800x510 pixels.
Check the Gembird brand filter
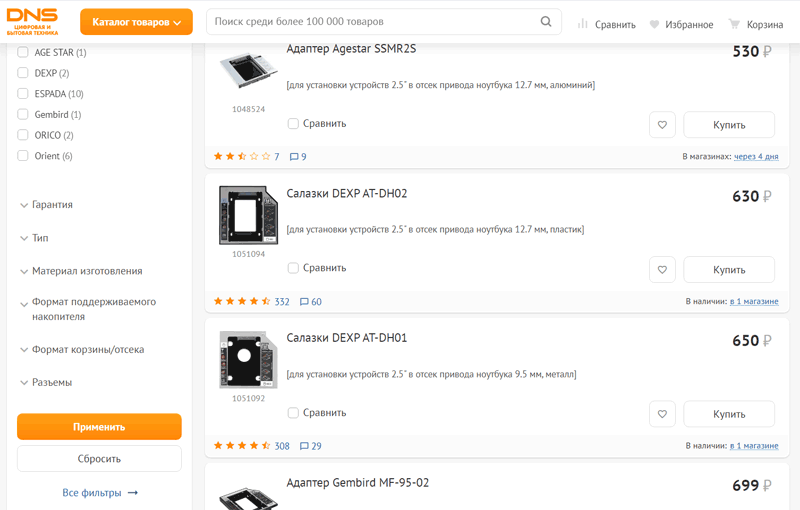point(23,114)
